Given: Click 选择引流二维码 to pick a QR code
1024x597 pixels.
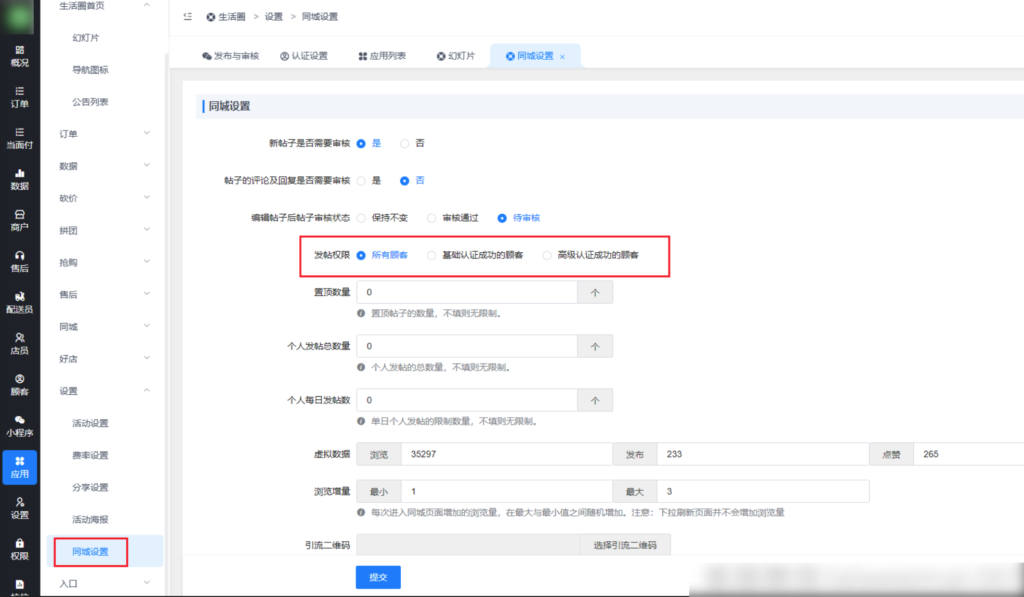Looking at the screenshot, I should 624,543.
